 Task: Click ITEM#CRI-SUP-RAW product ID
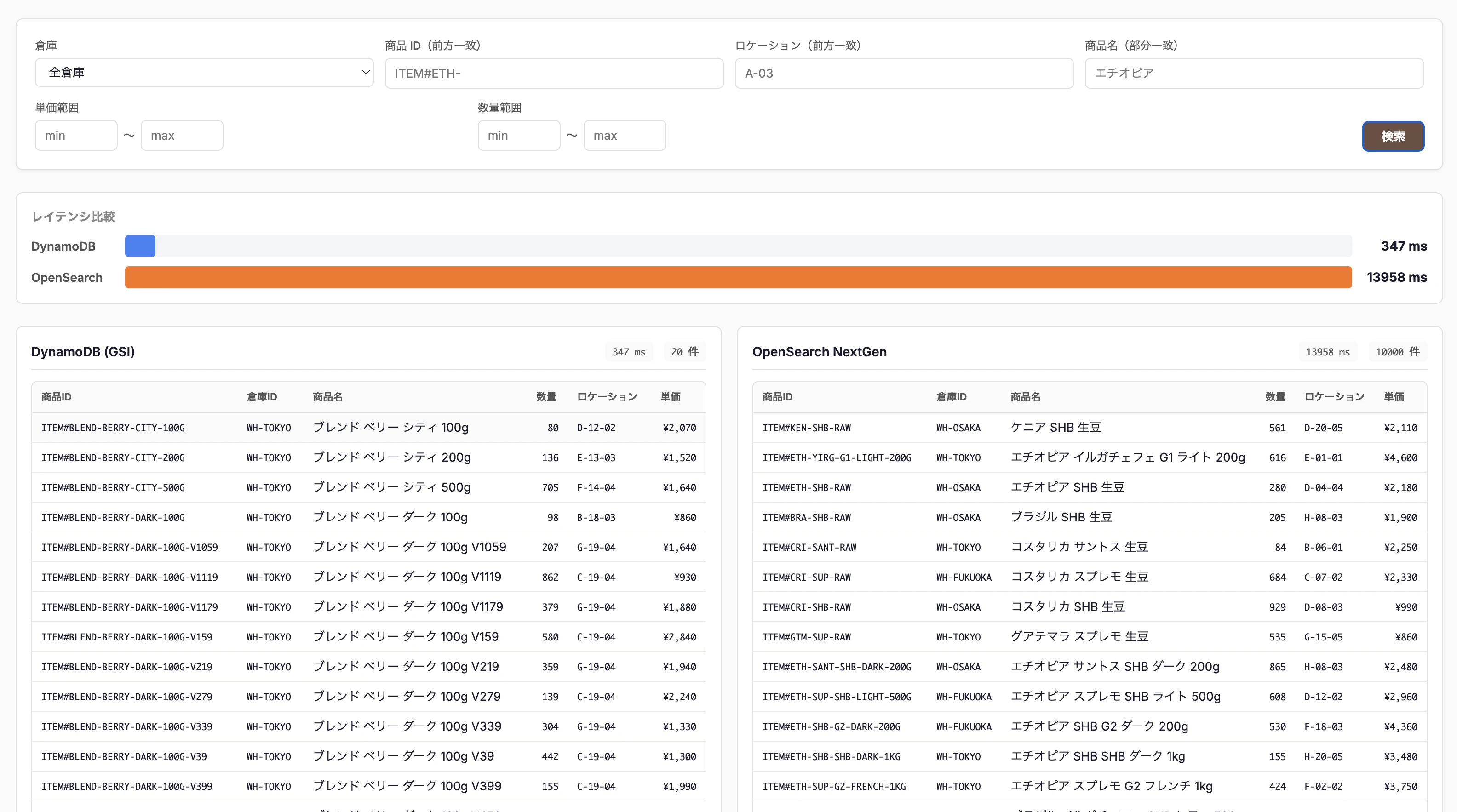807,578
